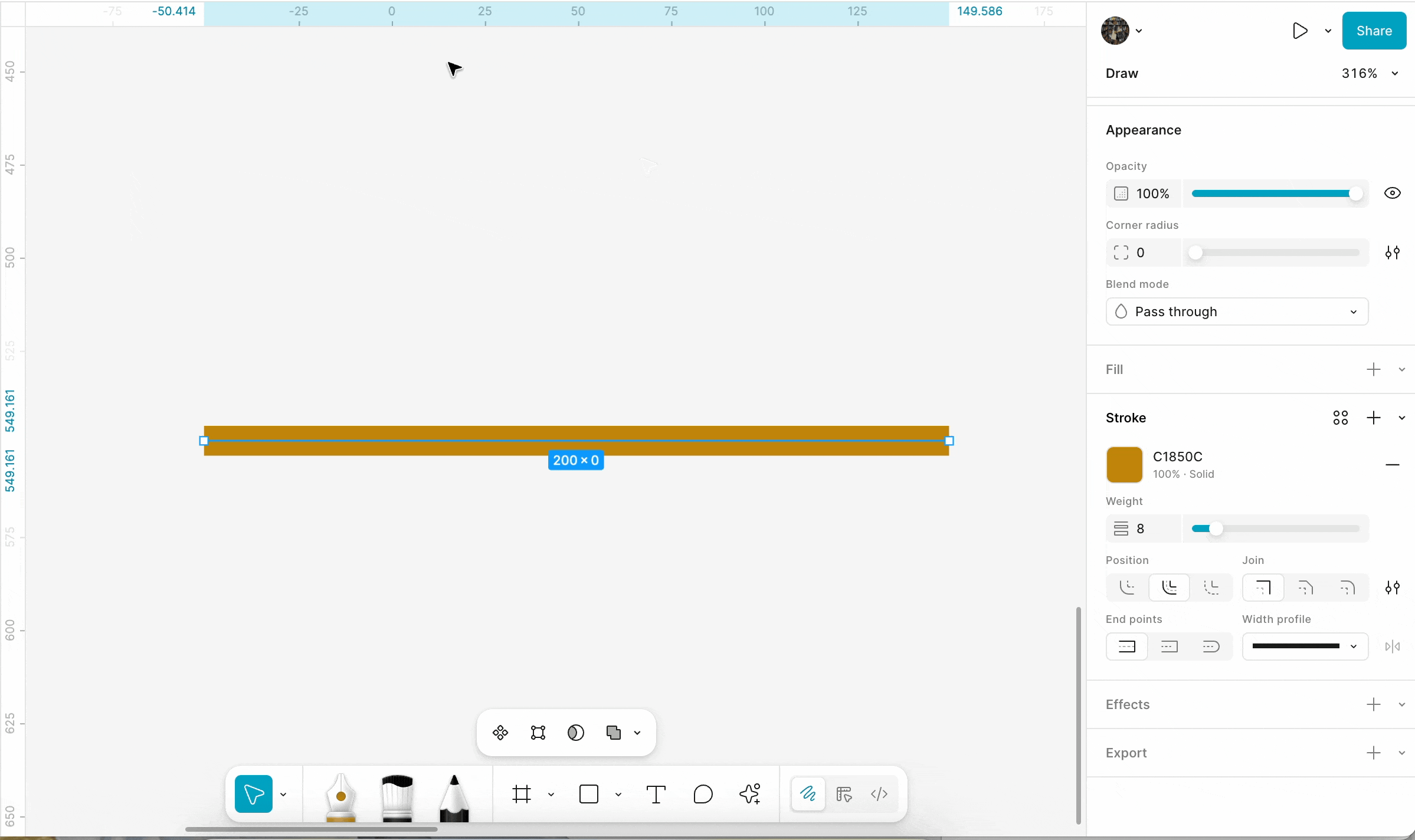The height and width of the screenshot is (840, 1415).
Task: Click the use as mask icon
Action: pyautogui.click(x=576, y=733)
